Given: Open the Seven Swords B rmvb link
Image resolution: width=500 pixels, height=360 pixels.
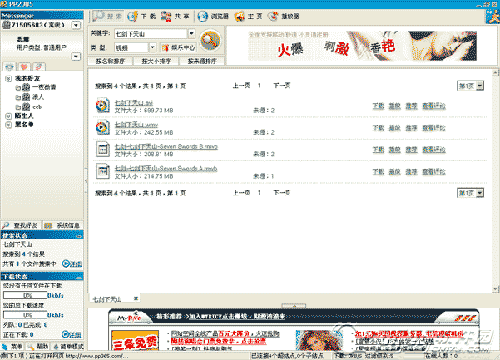Looking at the screenshot, I should tap(166, 146).
